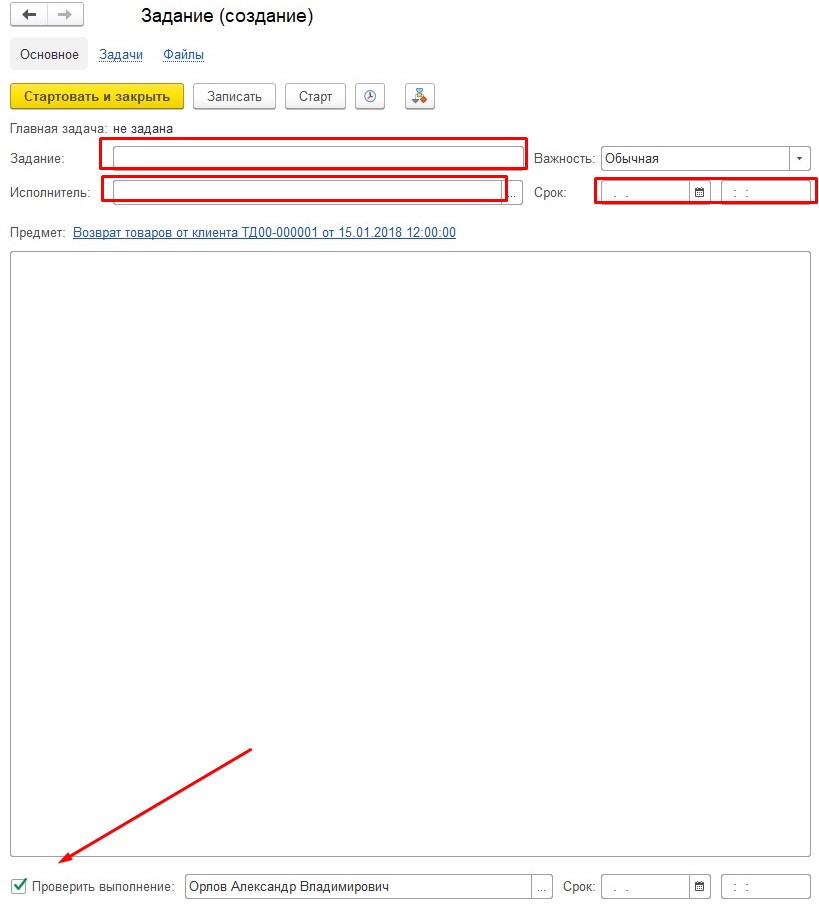Click the Записать button

234,96
